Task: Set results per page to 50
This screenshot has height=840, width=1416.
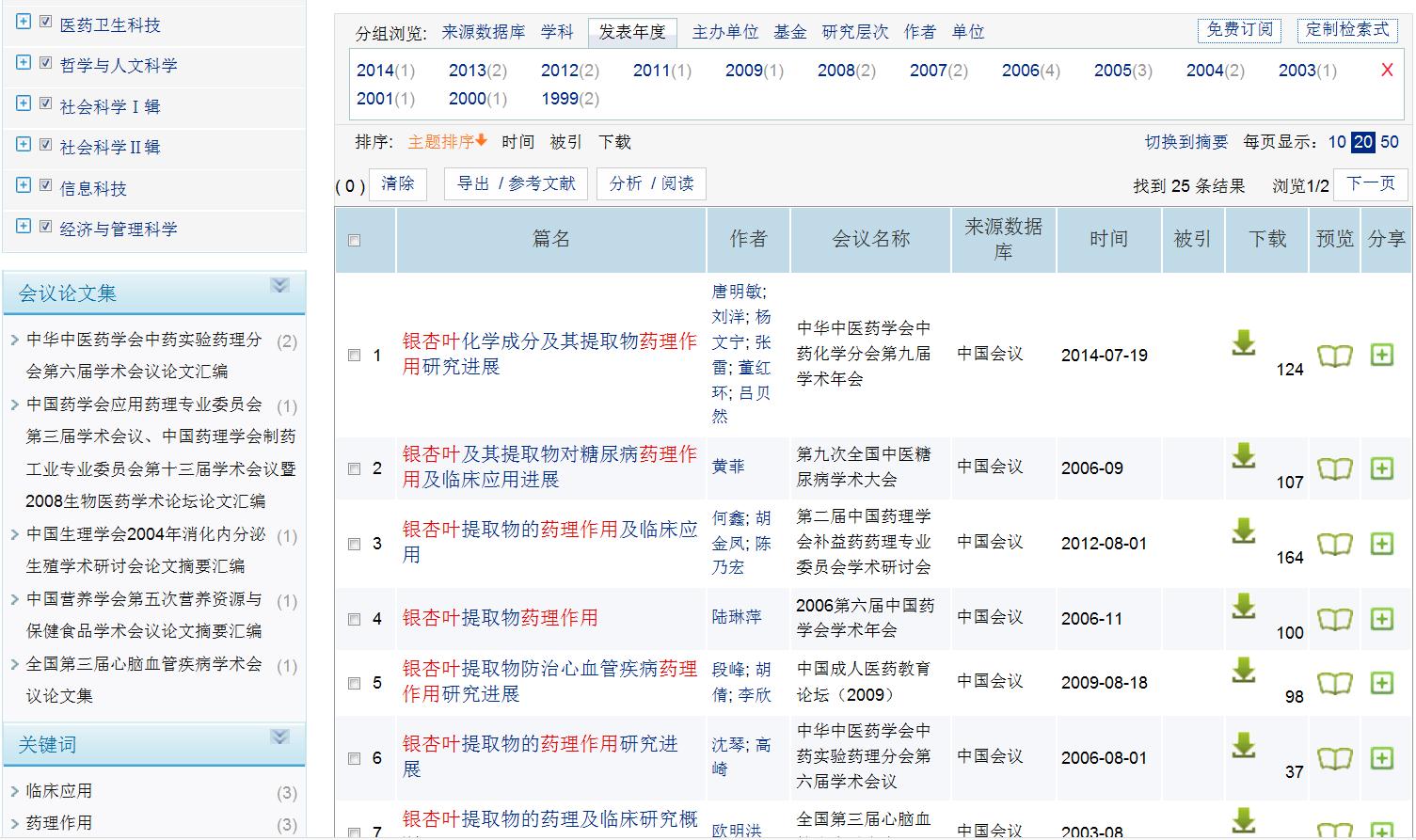Action: click(x=1390, y=142)
